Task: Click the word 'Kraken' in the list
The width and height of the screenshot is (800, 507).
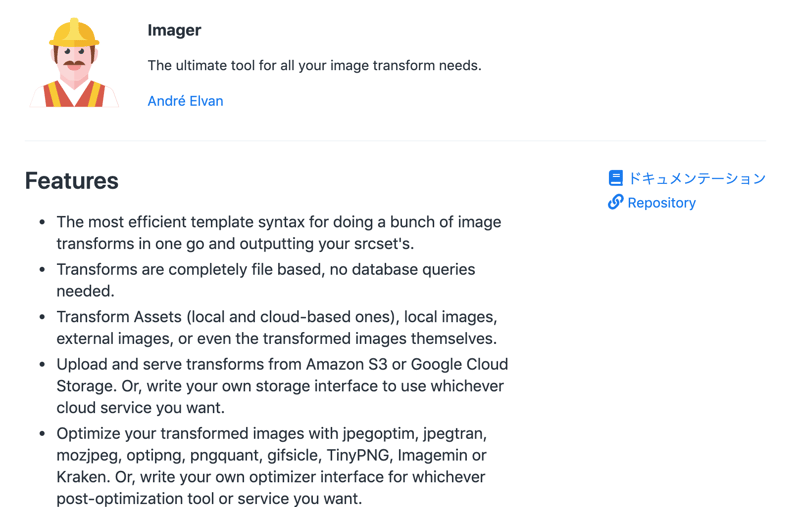Action: click(82, 477)
